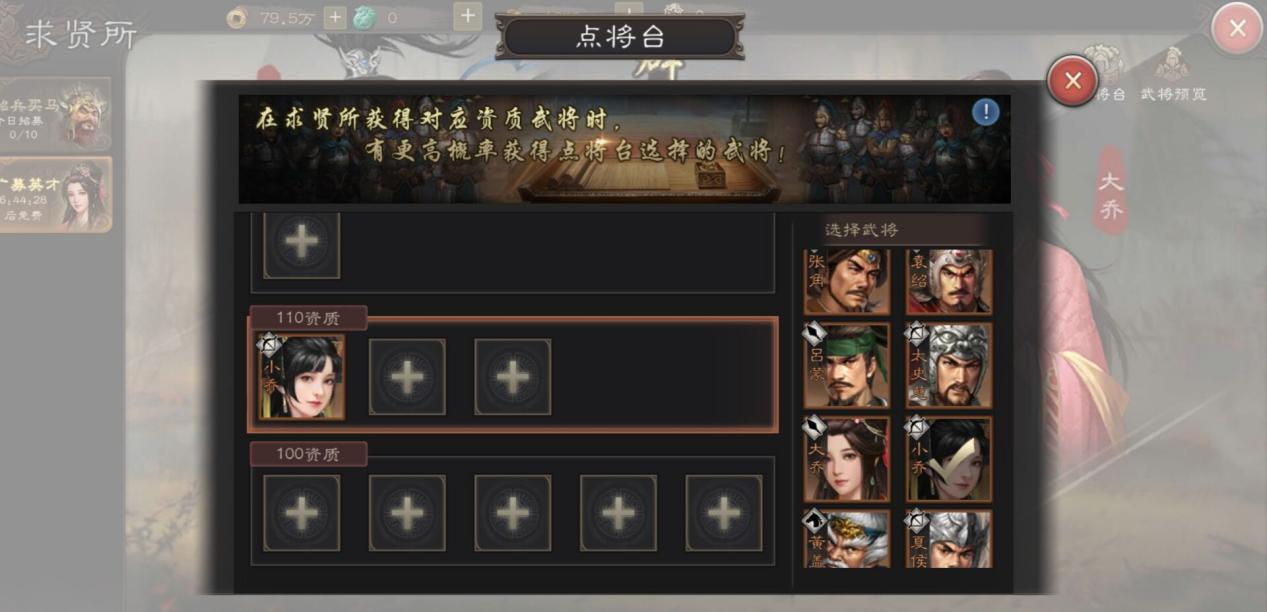
Task: Choose general 大乔 from the selection list
Action: point(846,459)
